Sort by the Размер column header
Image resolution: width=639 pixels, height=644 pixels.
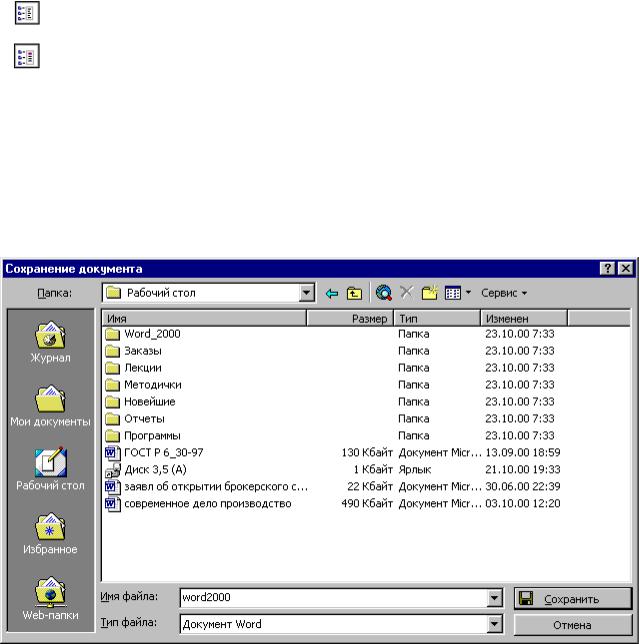(350, 318)
